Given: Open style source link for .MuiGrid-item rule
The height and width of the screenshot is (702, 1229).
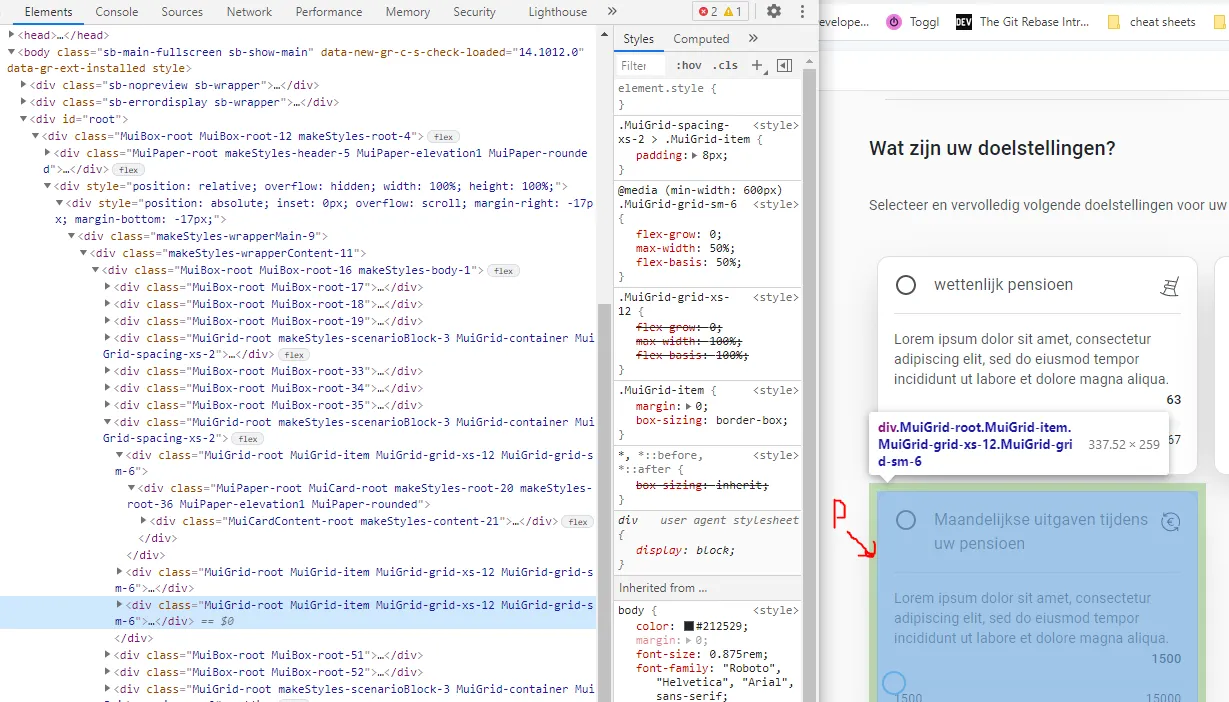Looking at the screenshot, I should [x=775, y=390].
